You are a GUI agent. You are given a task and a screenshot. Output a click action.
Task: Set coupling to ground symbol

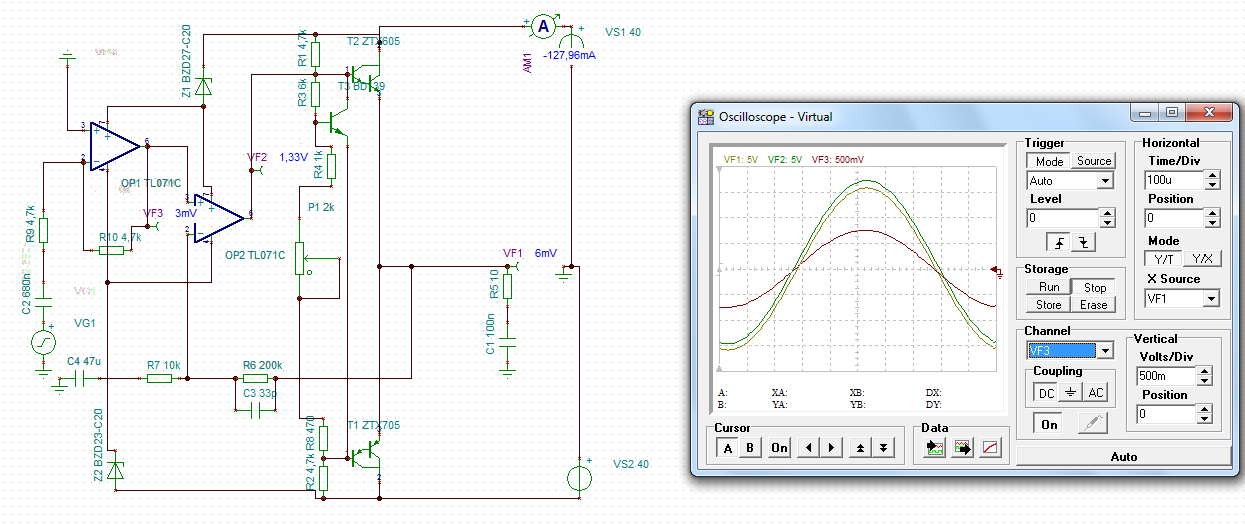coord(1071,393)
